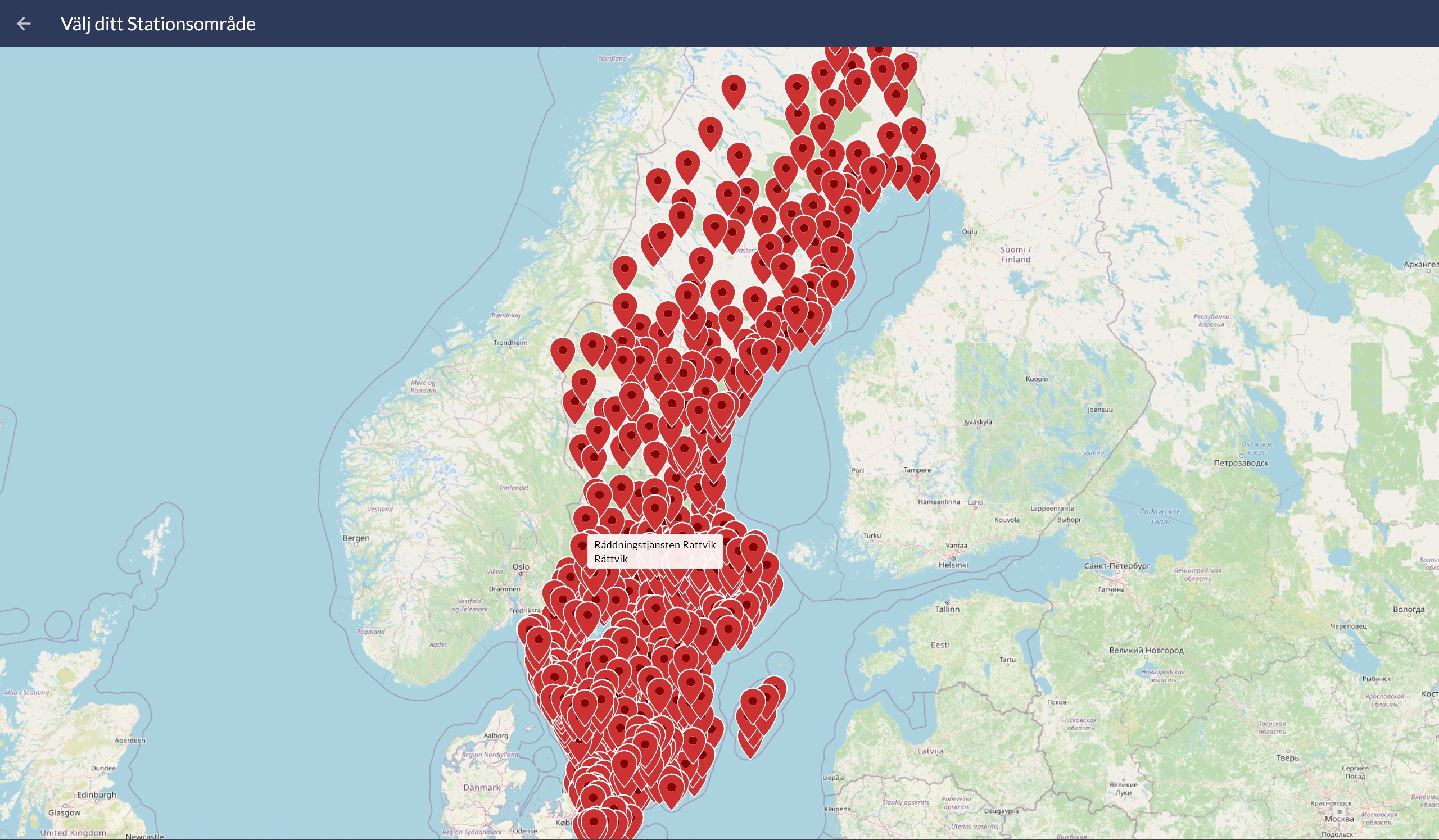Click the Bergen label on Norway's coast

click(x=356, y=538)
